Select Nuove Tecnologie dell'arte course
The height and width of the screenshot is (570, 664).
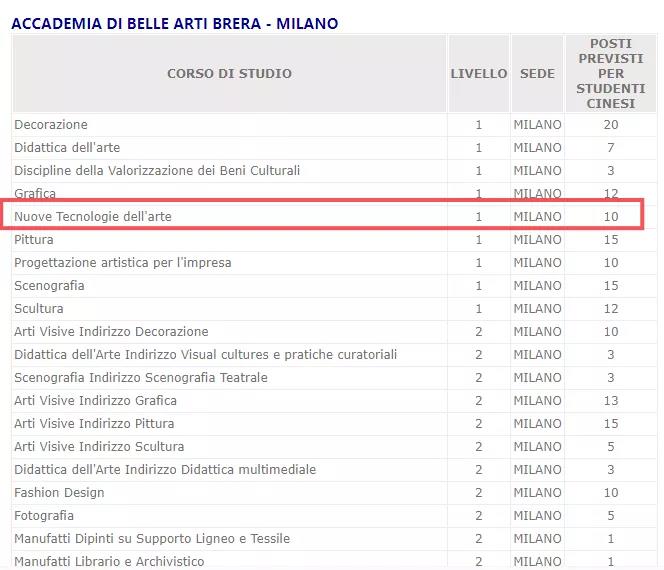[93, 216]
